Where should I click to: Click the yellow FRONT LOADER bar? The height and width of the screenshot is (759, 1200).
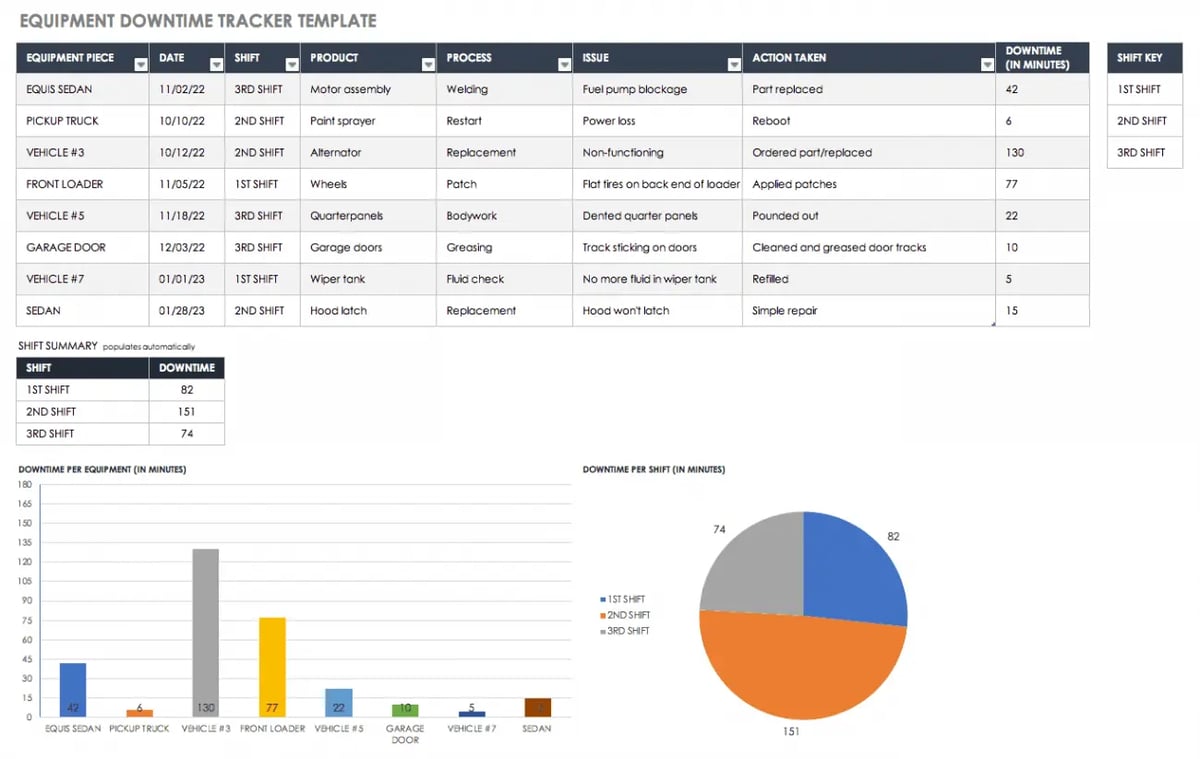coord(272,665)
